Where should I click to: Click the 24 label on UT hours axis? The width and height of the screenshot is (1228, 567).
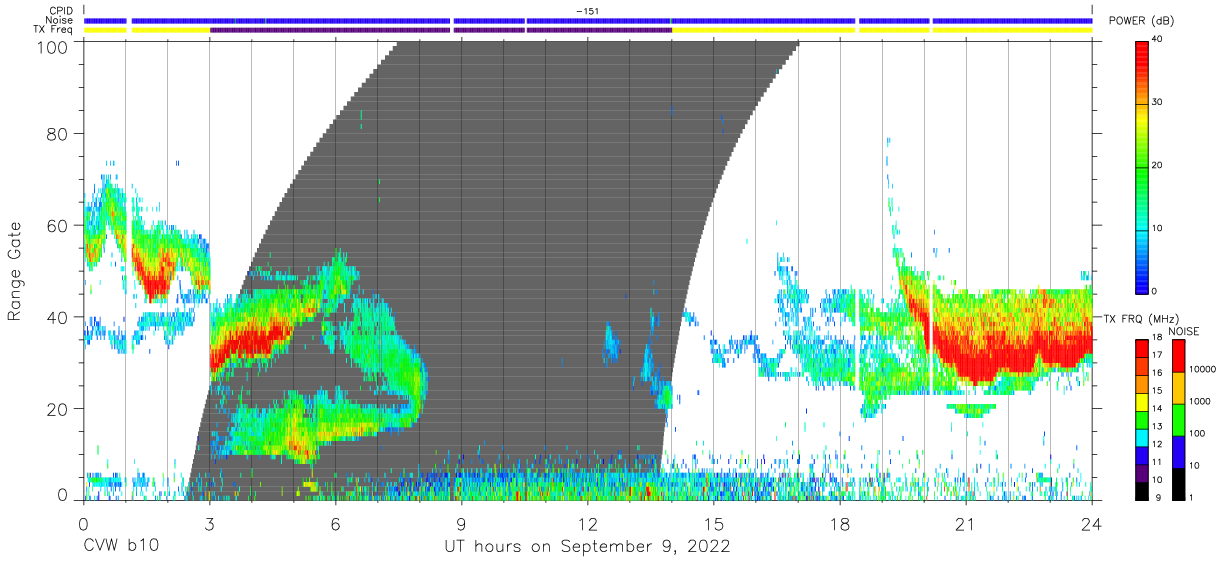[x=1092, y=524]
